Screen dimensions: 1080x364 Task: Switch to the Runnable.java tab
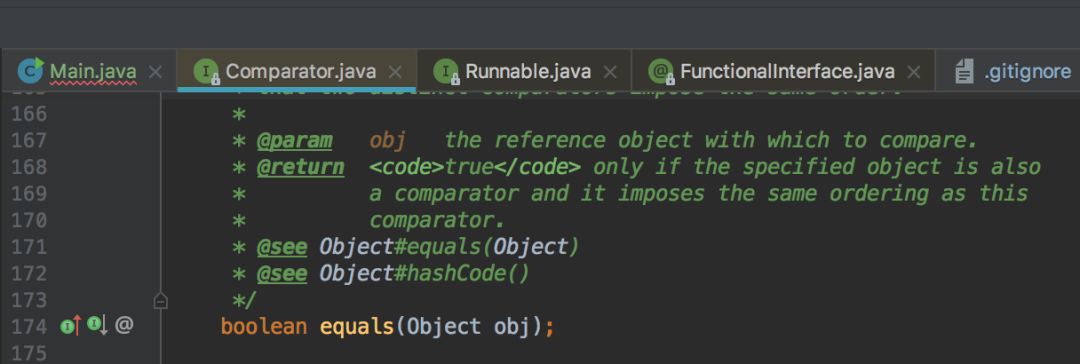click(528, 71)
